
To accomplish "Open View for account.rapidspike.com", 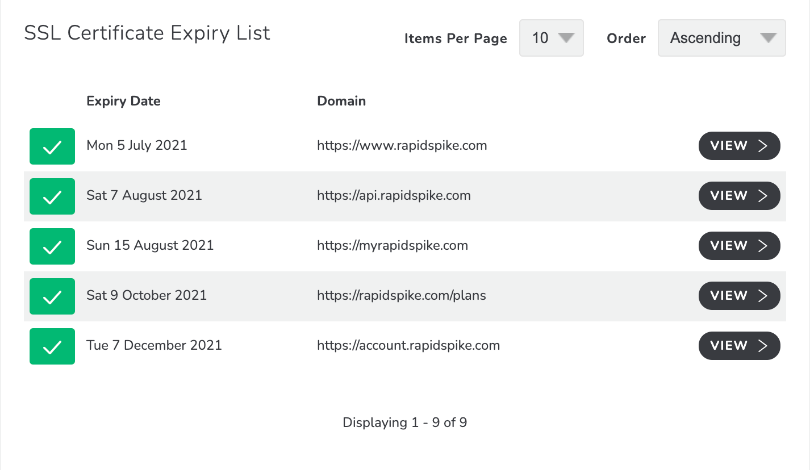I will (x=739, y=346).
